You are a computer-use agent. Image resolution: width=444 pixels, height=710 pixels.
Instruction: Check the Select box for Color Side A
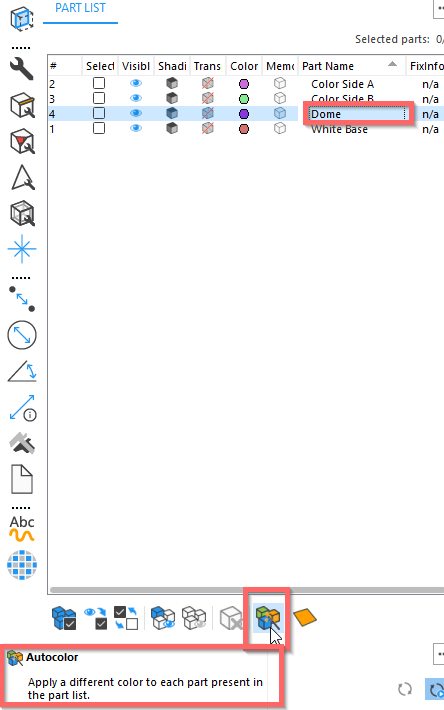[x=99, y=83]
